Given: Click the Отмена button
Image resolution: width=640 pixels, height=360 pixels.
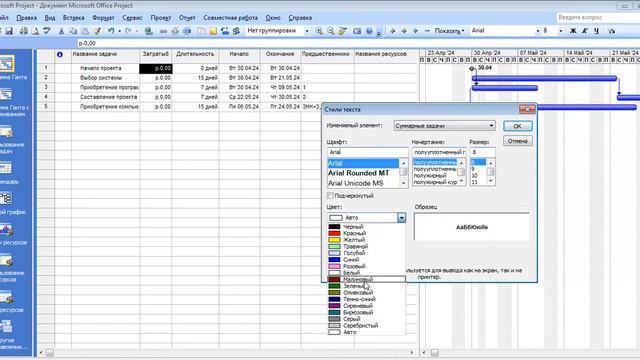Looking at the screenshot, I should (x=518, y=141).
